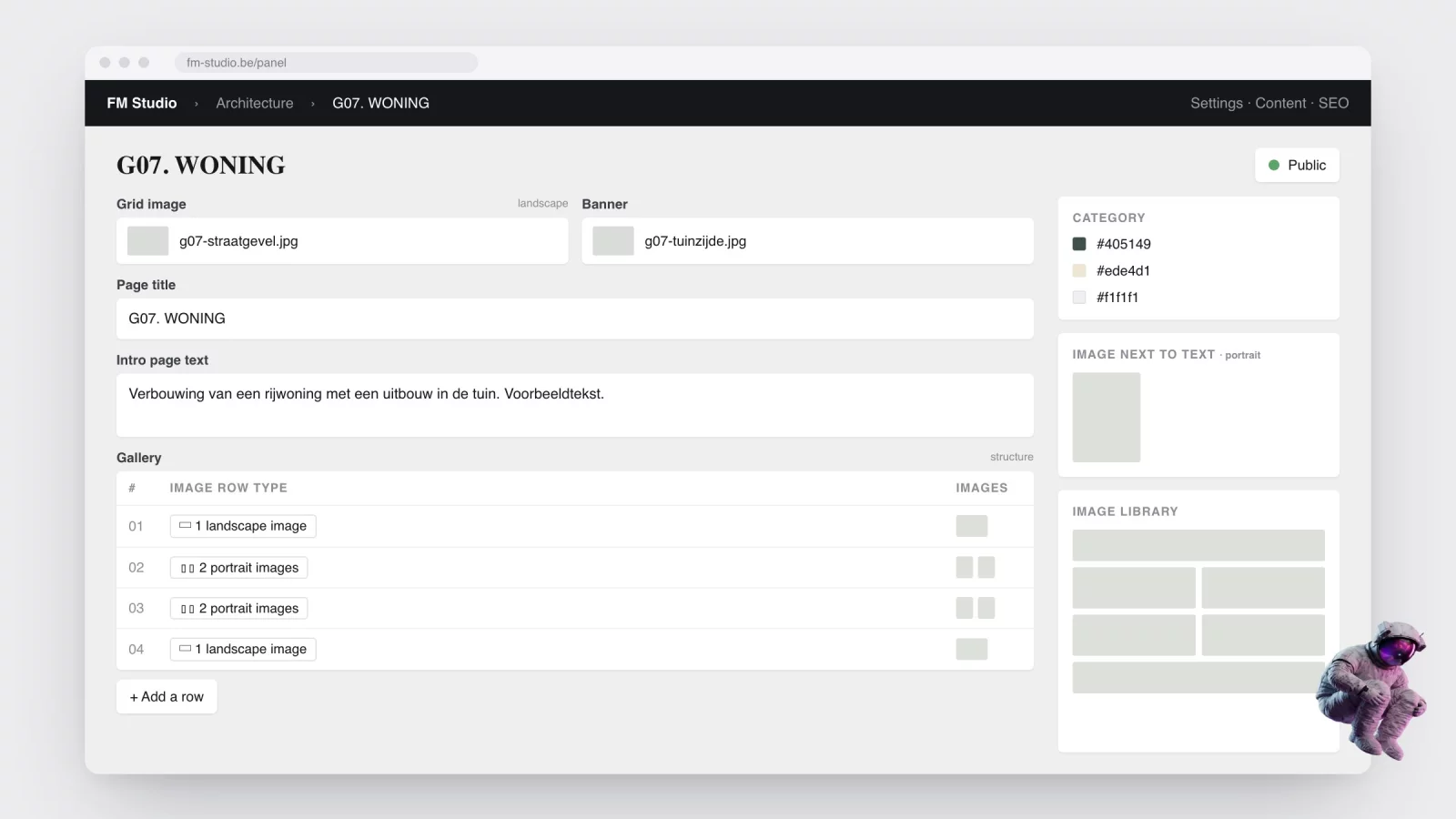Image resolution: width=1456 pixels, height=819 pixels.
Task: Click the Add a row button
Action: pyautogui.click(x=167, y=696)
